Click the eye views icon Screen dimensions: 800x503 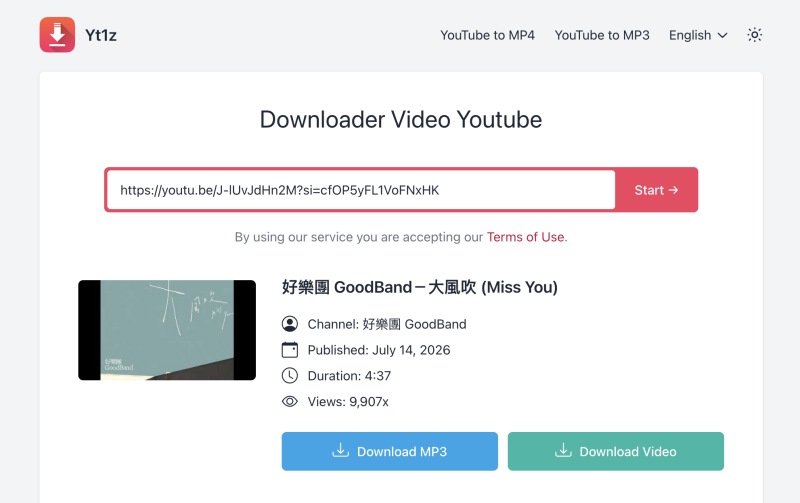point(290,401)
